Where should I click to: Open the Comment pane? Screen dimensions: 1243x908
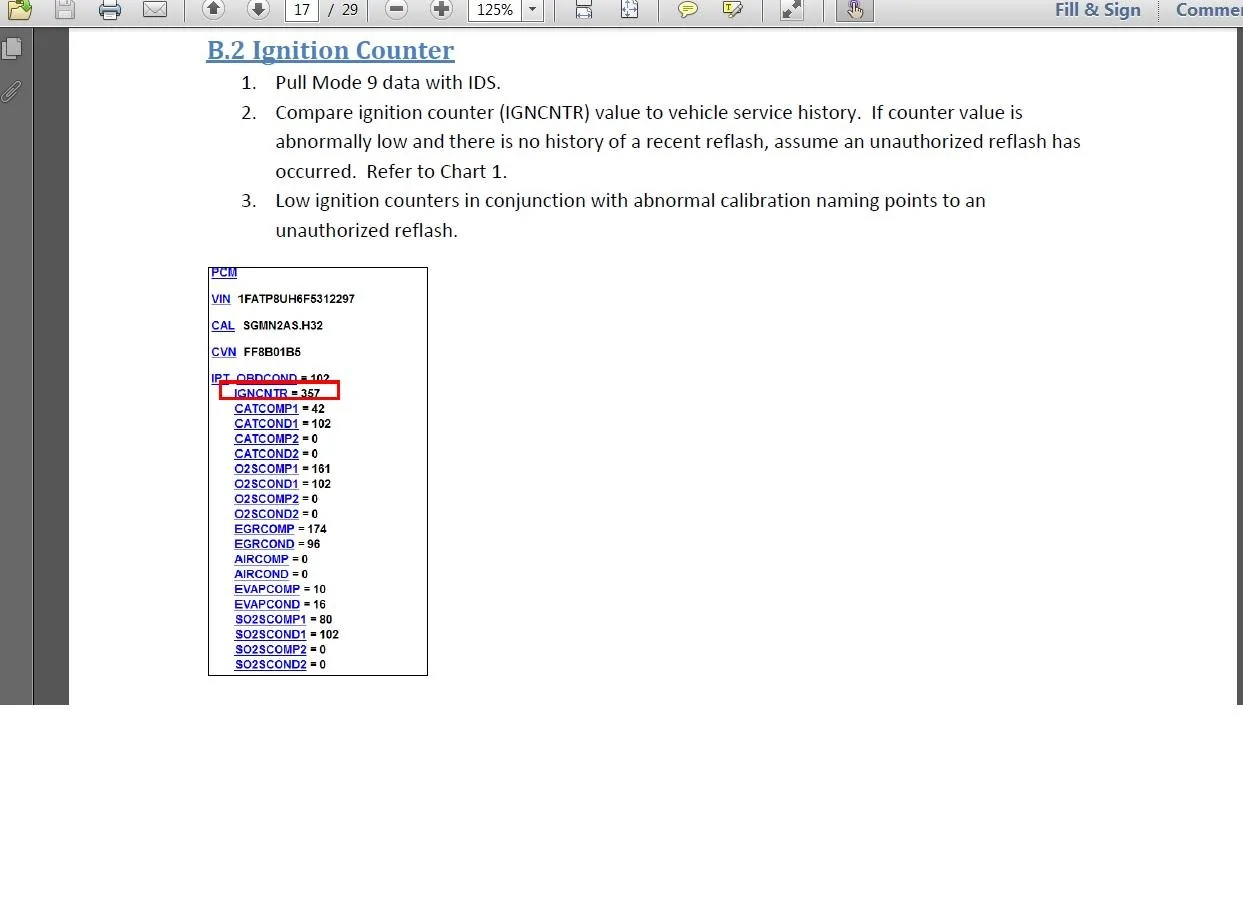1209,10
